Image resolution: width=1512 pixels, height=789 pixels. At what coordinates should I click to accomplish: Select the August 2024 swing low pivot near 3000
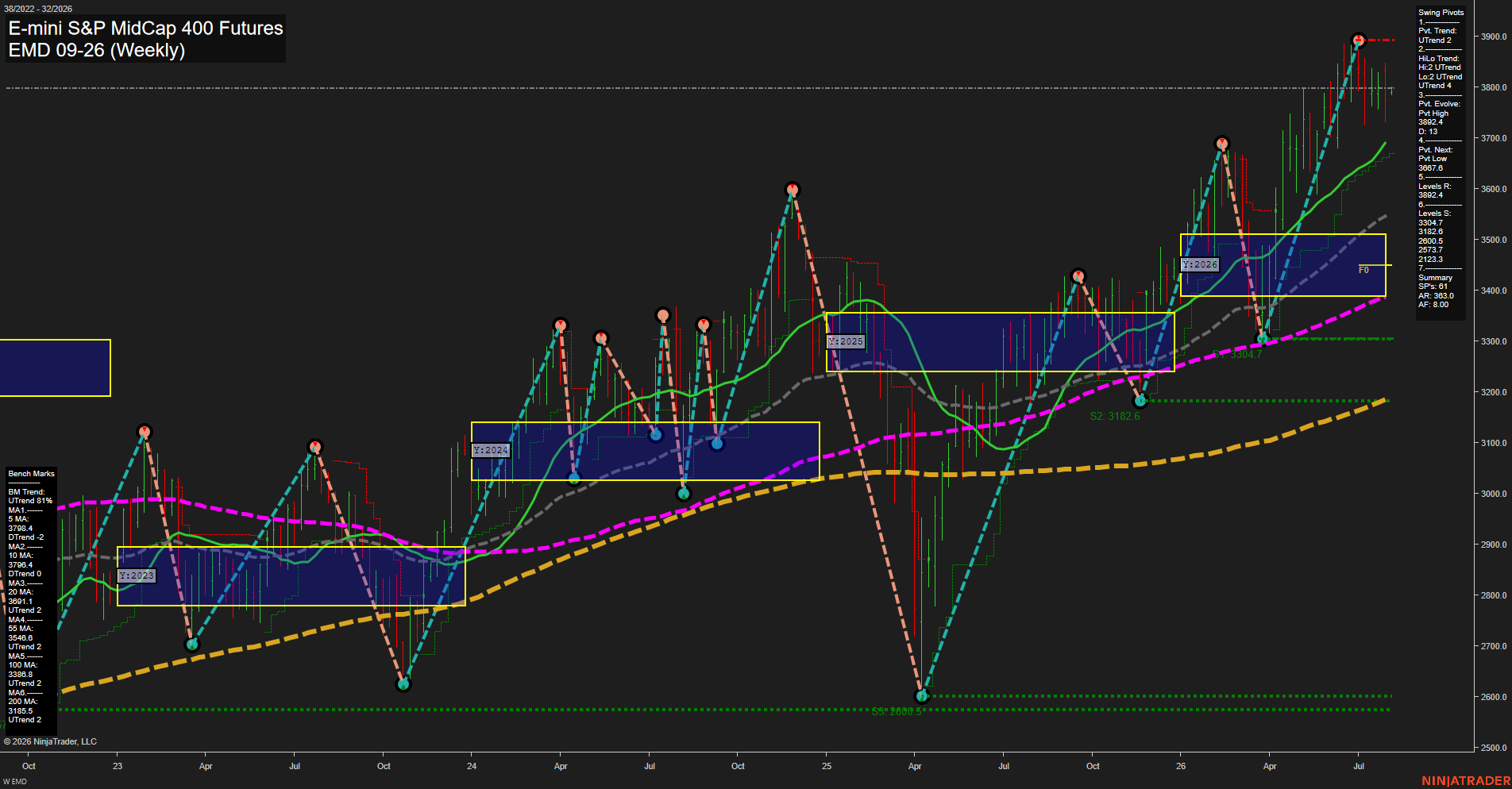point(684,494)
